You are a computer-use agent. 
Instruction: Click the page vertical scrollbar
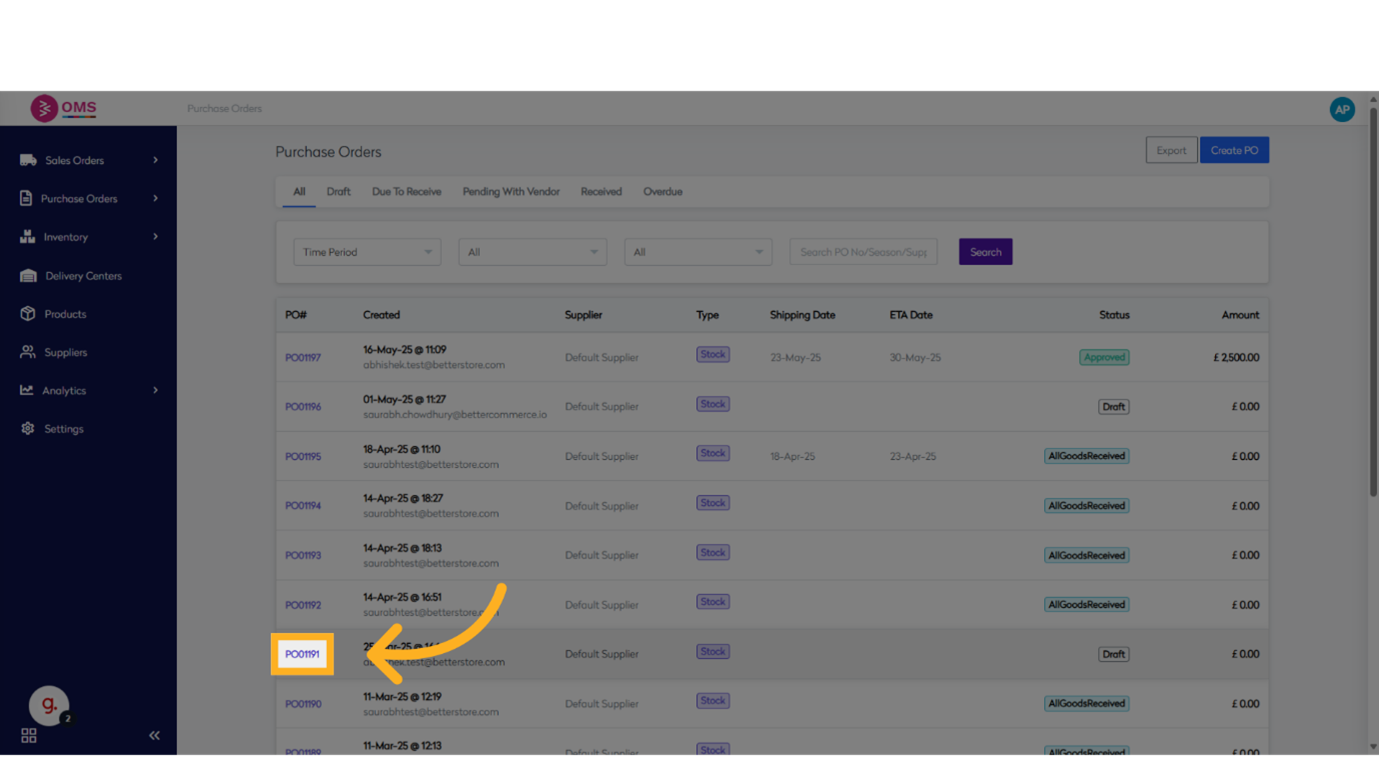1372,300
